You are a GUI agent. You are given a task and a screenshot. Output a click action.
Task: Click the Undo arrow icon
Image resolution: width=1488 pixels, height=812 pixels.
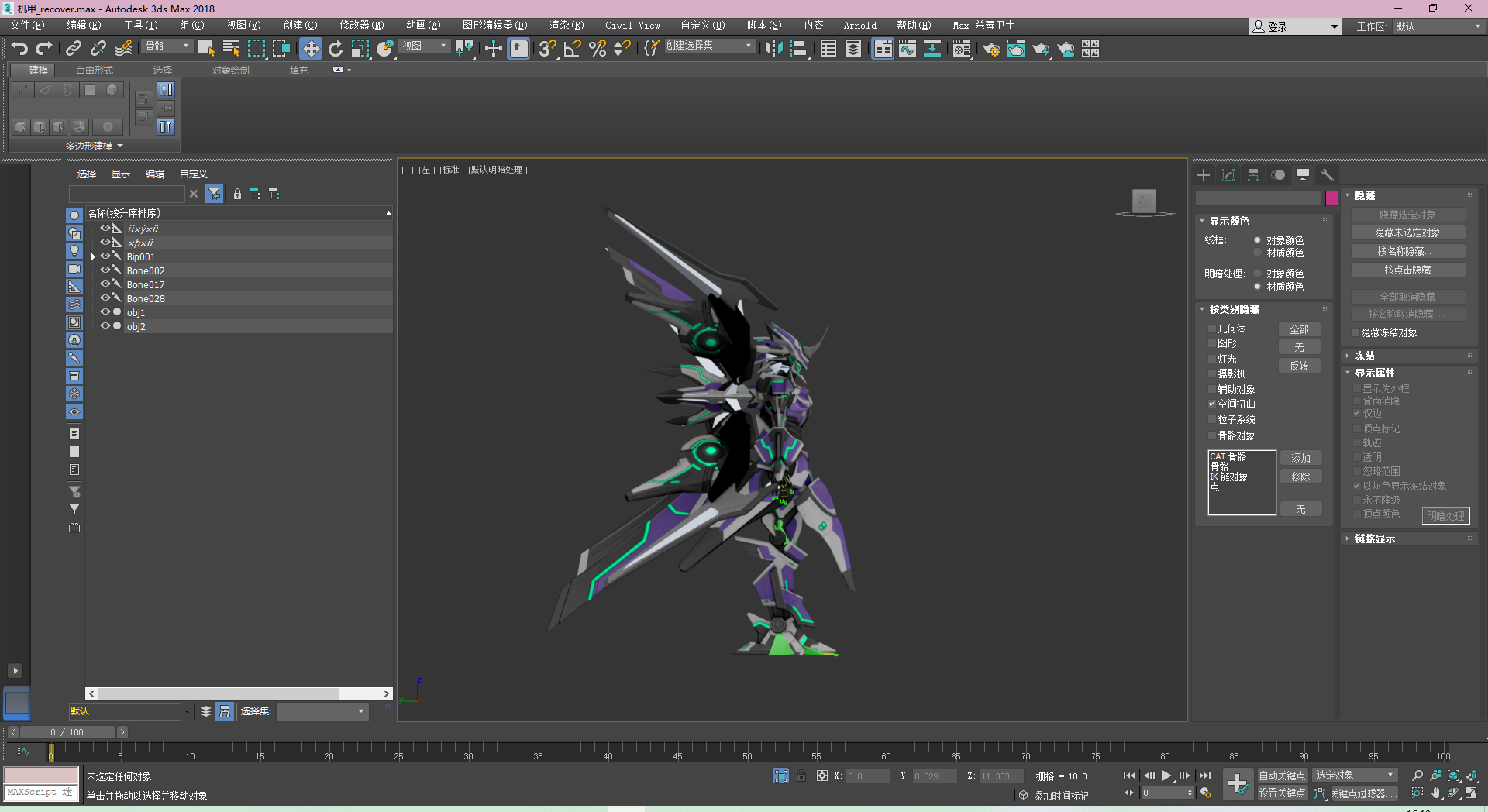pos(19,48)
